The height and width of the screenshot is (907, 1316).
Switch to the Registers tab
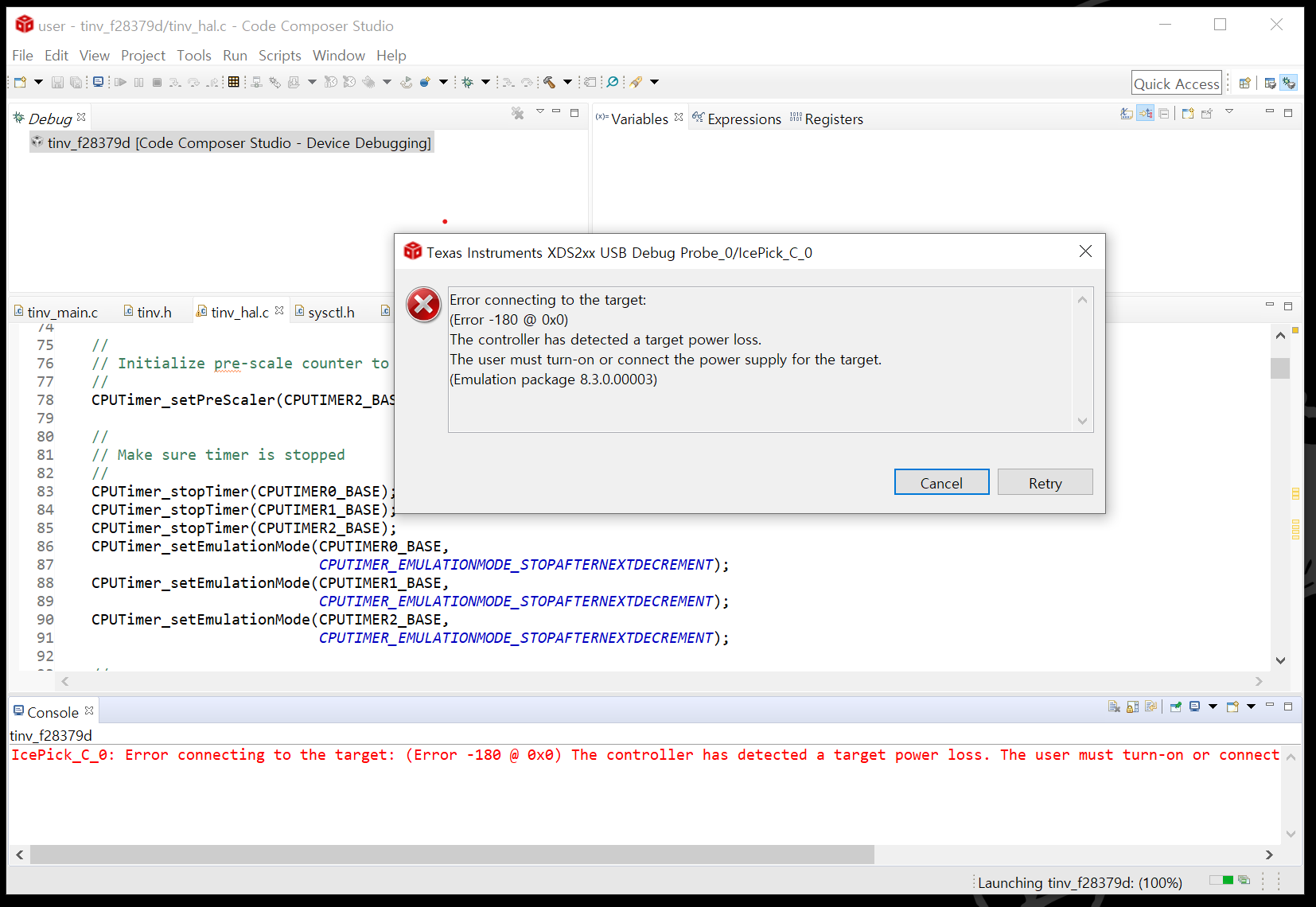(827, 119)
